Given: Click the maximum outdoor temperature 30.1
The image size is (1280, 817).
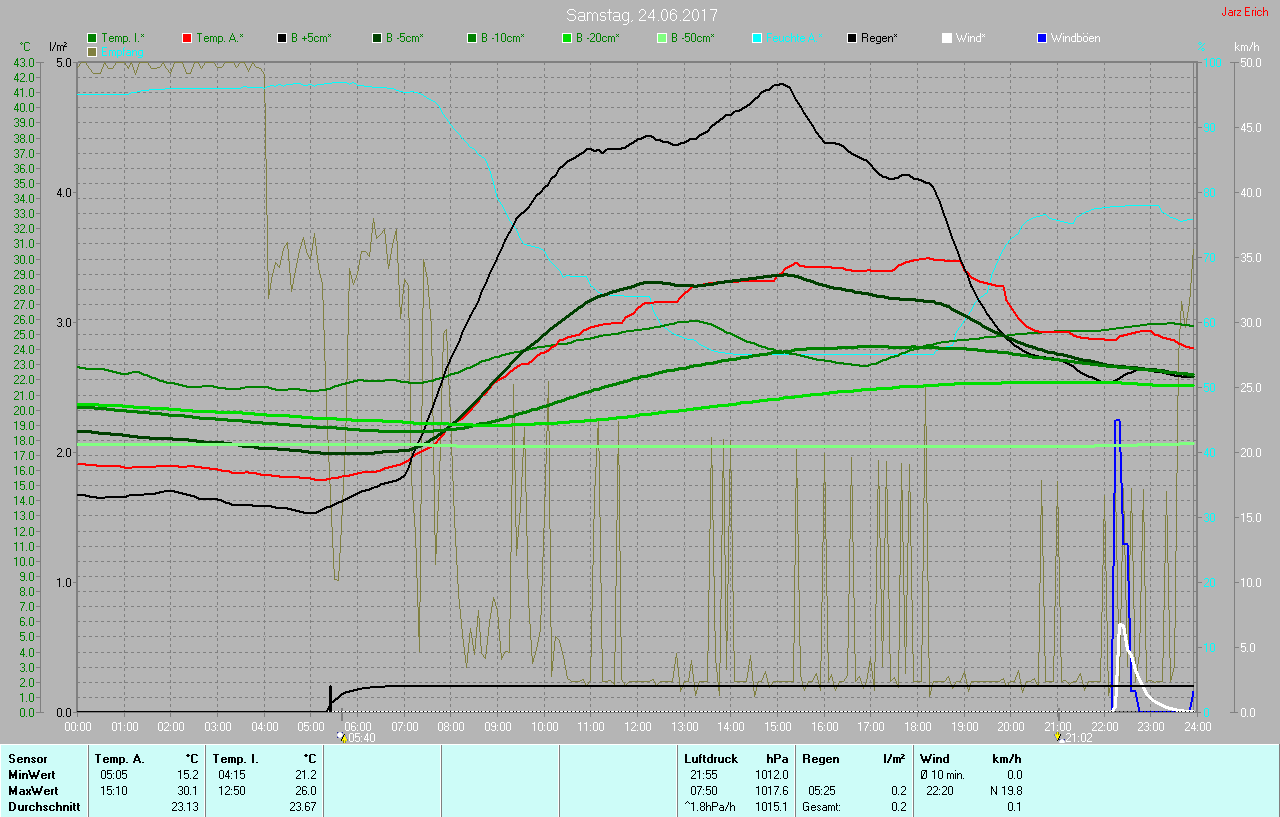Looking at the screenshot, I should tap(187, 791).
